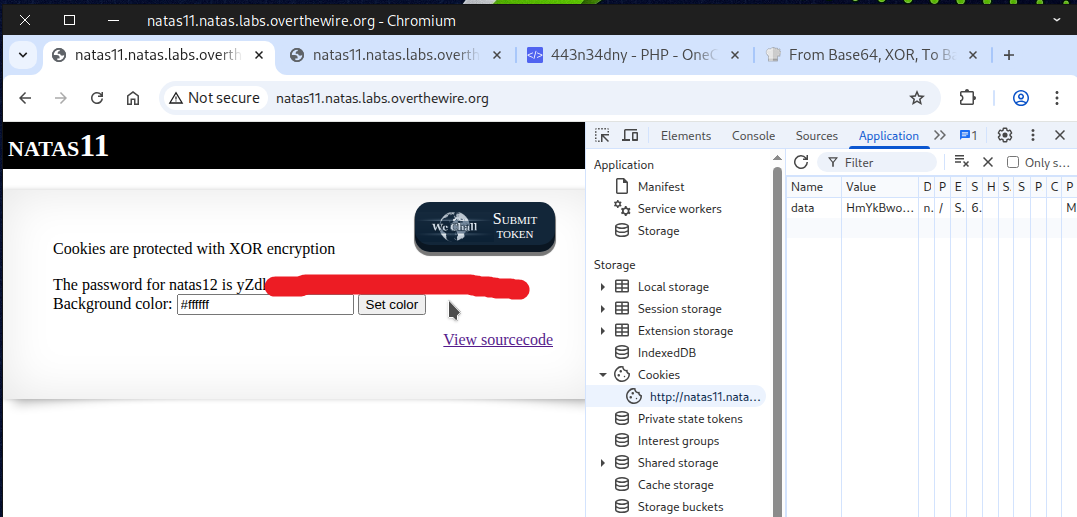Screen dimensions: 1077x517
Task: Open the DevTools issues counter
Action: tap(968, 135)
